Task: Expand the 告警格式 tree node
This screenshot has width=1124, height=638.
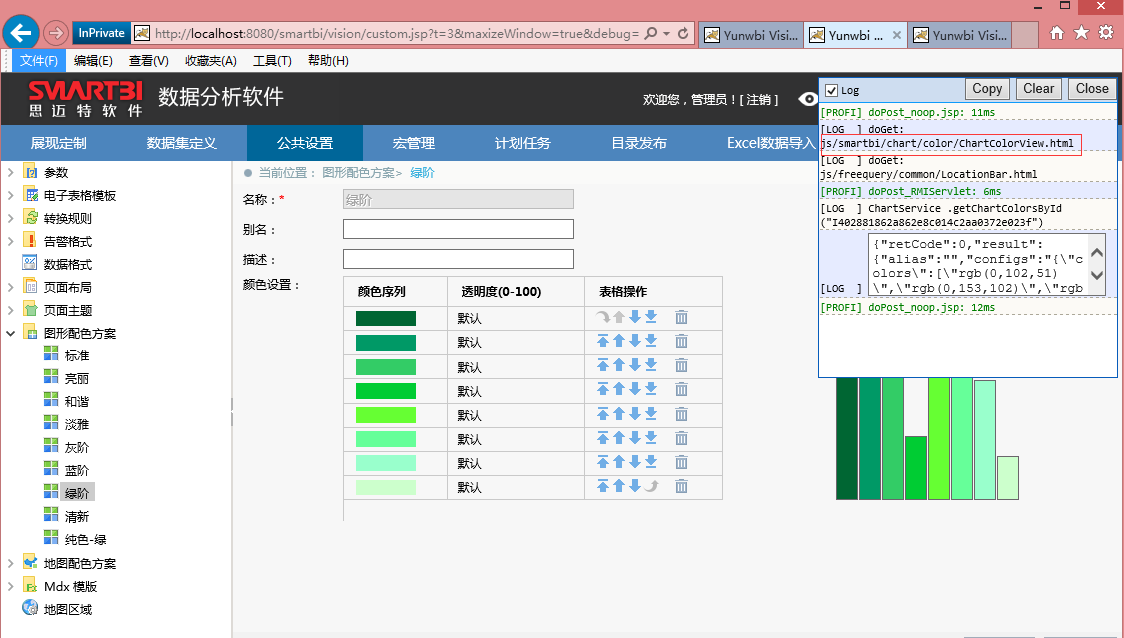Action: click(x=11, y=241)
